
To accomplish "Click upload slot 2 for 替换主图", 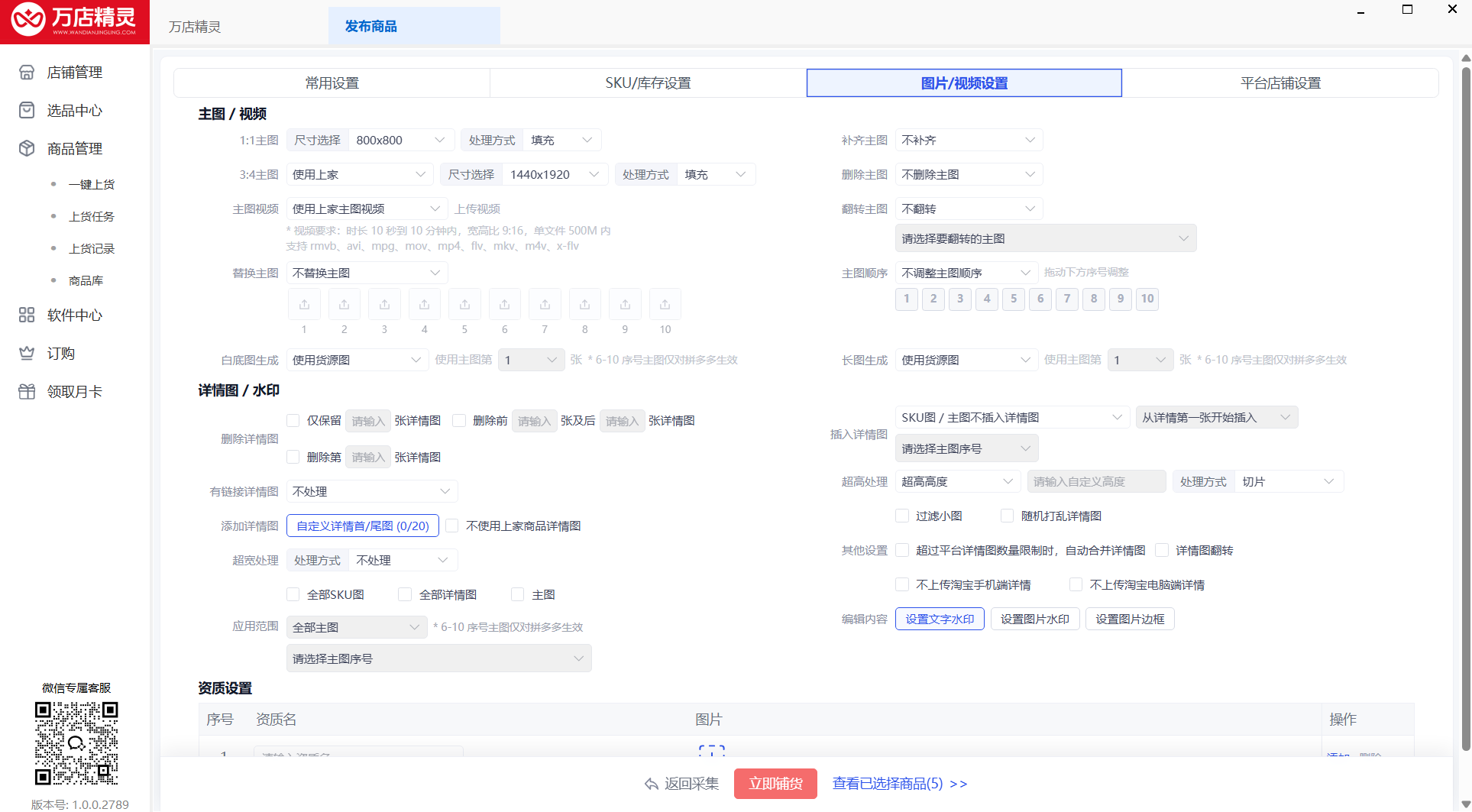I will 345,304.
